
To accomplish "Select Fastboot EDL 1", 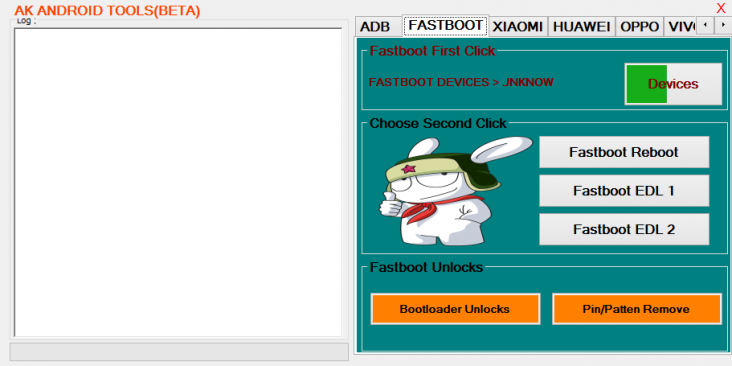I will 624,191.
